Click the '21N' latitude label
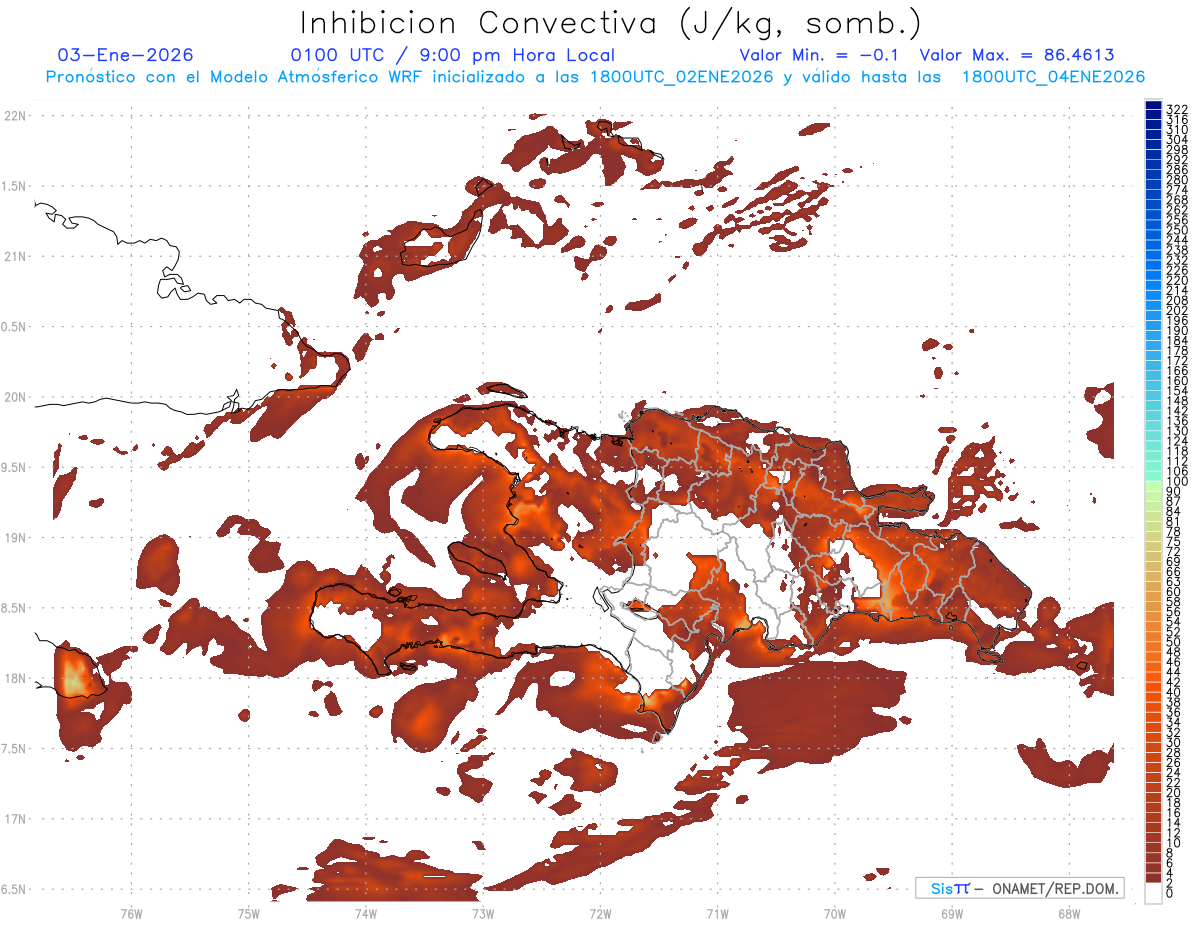Viewport: 1200px width, 927px height. pyautogui.click(x=15, y=256)
